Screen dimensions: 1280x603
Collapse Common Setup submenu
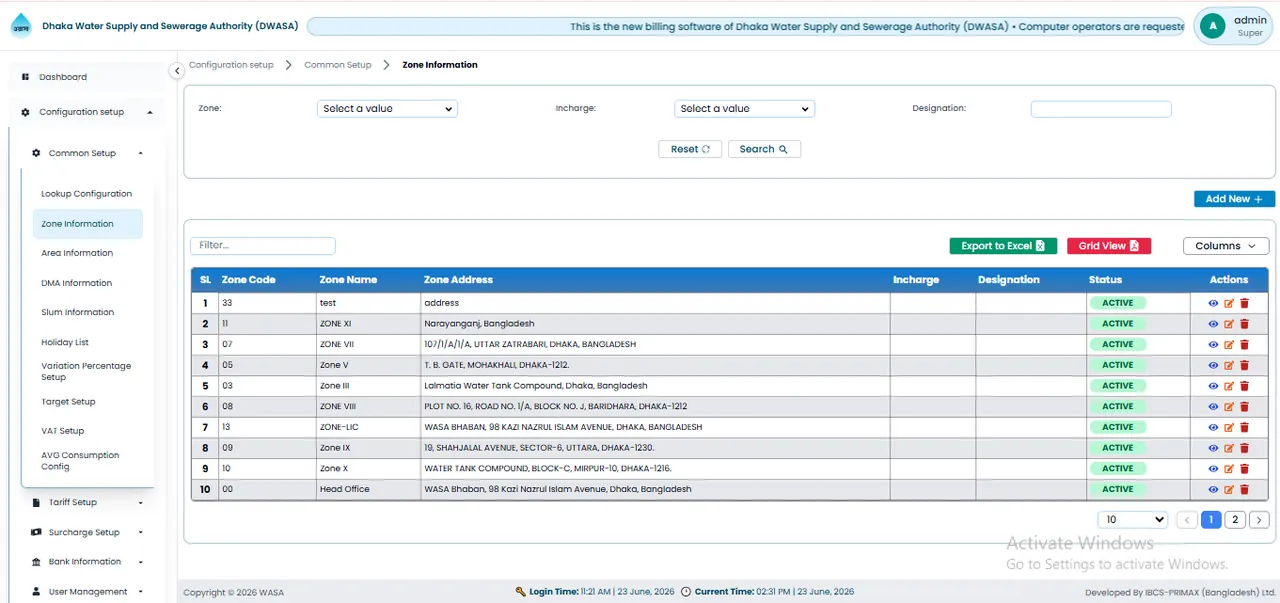click(x=88, y=153)
